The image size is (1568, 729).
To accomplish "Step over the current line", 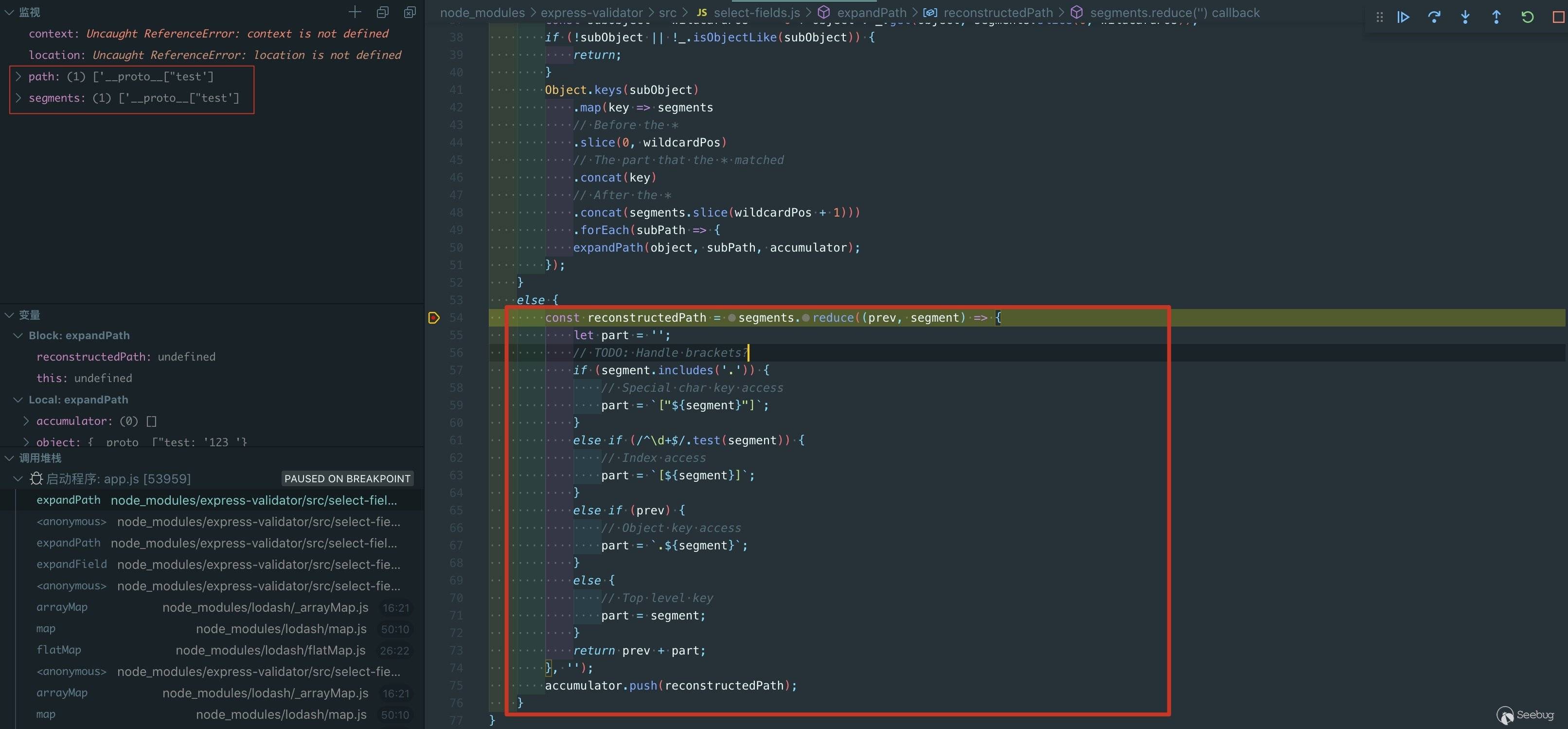I will point(1435,17).
